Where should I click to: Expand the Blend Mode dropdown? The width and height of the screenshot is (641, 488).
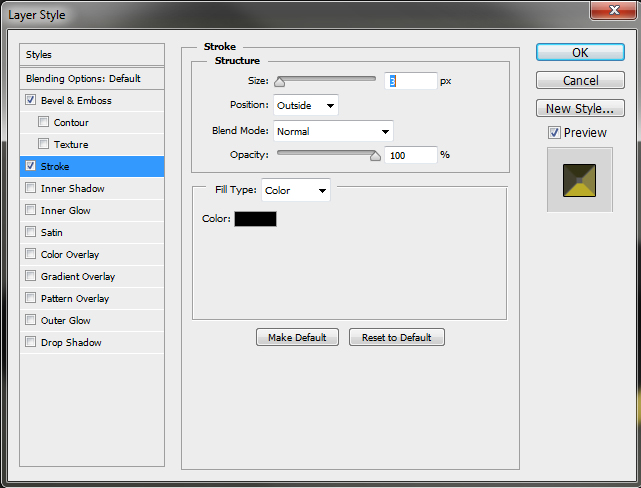pos(333,131)
